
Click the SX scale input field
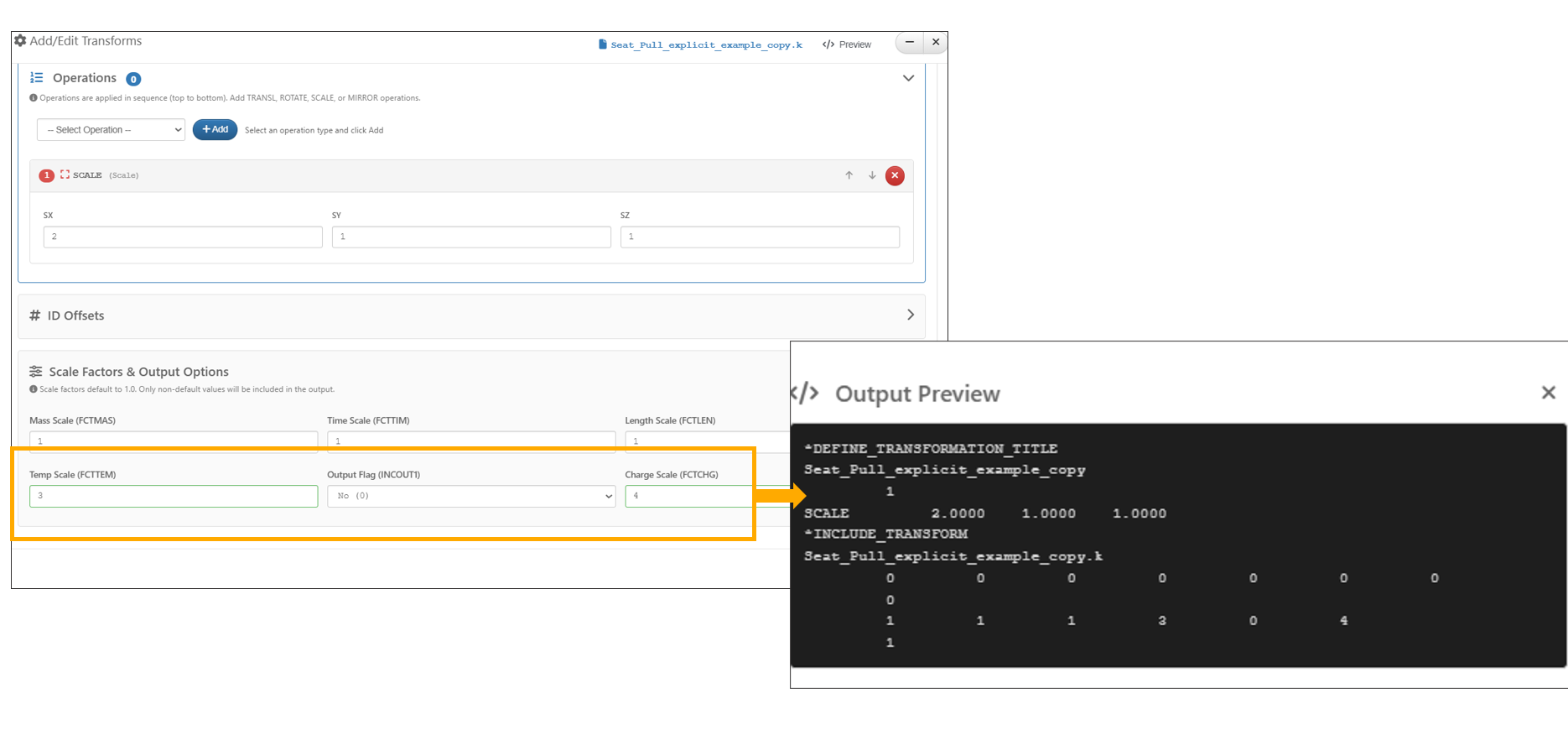(x=183, y=237)
